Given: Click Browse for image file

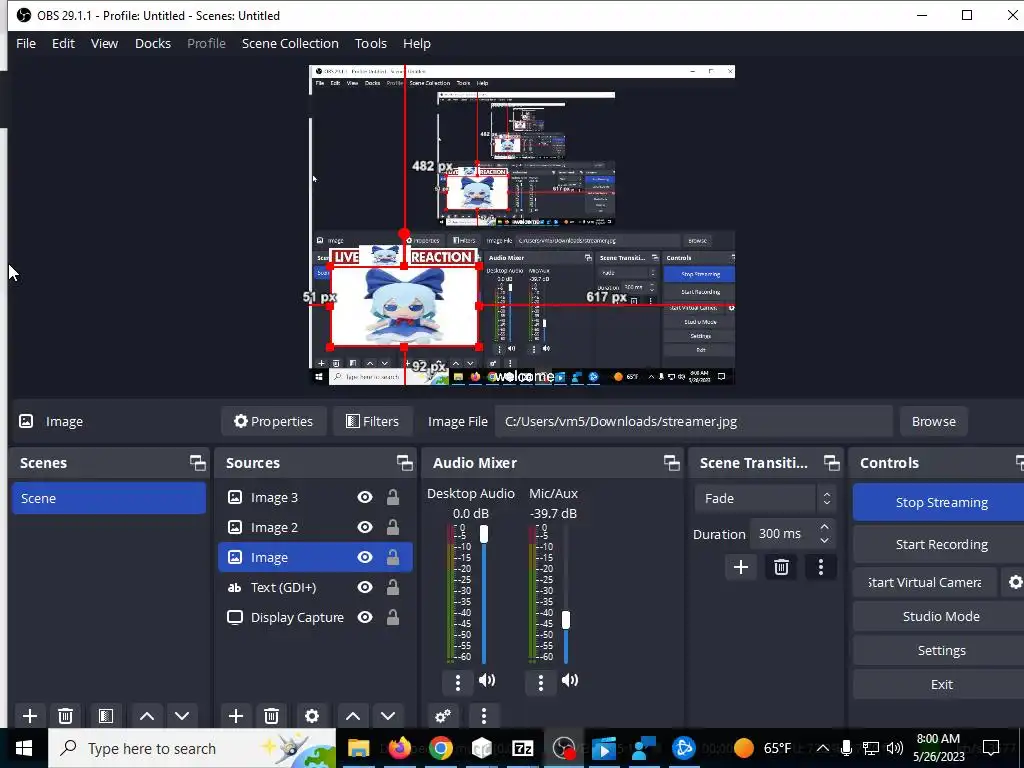Looking at the screenshot, I should tap(934, 421).
